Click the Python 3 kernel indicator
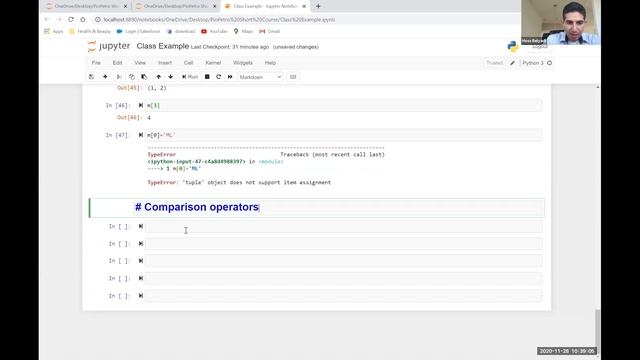640x360 pixels. 533,63
